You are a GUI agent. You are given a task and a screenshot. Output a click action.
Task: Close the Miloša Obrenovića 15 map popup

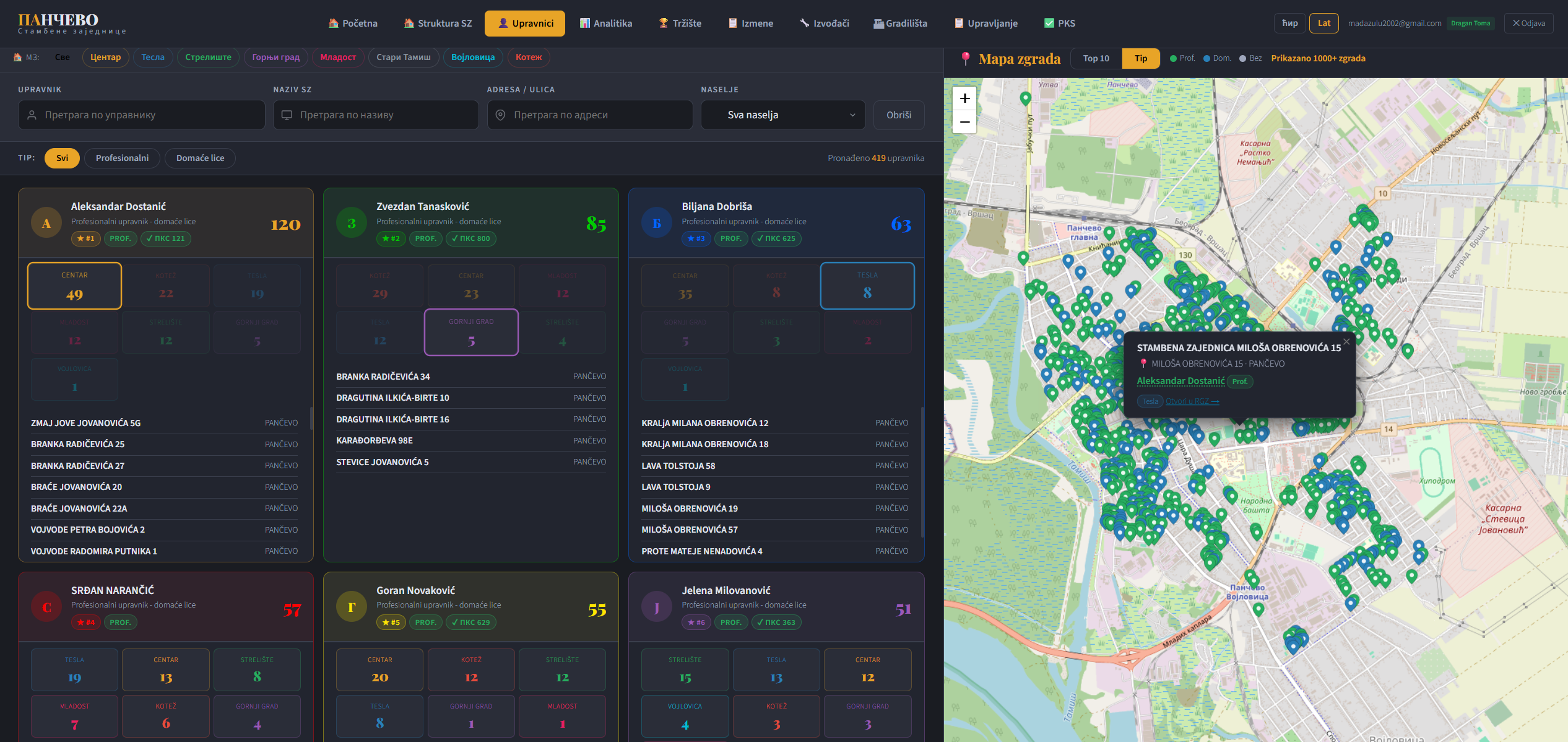(1346, 341)
